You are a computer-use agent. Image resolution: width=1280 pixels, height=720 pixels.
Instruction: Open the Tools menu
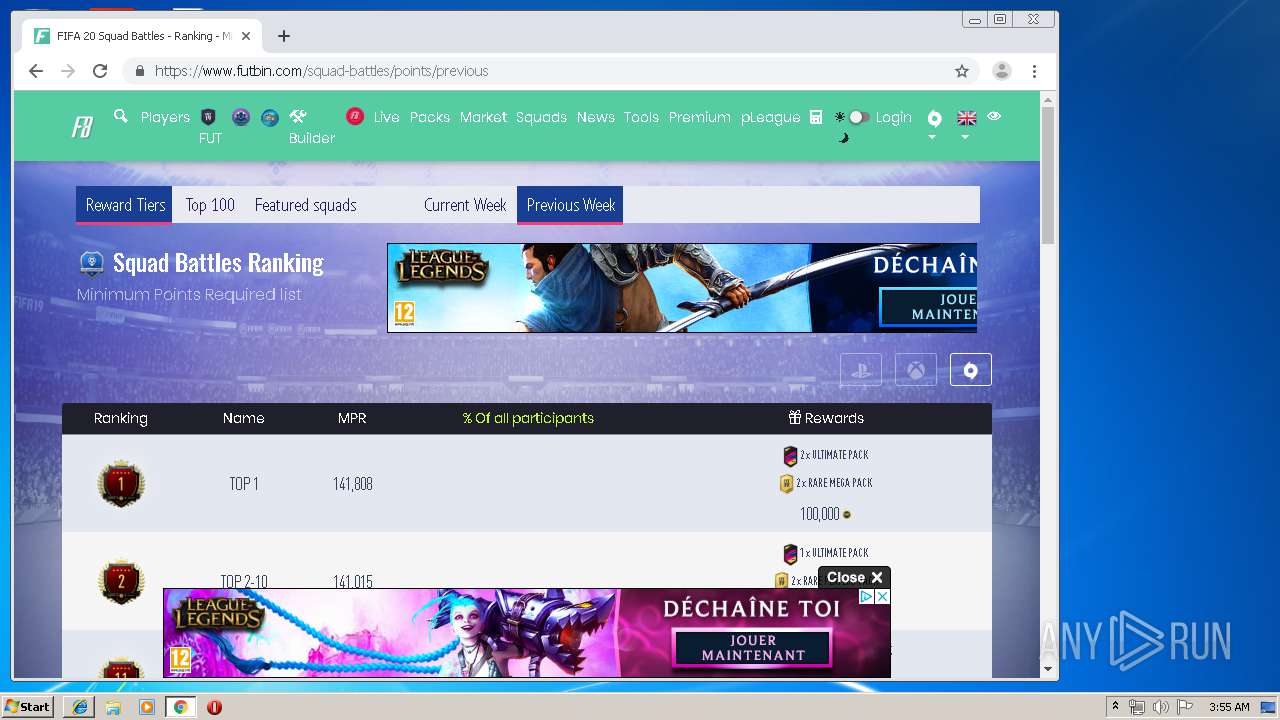[x=641, y=117]
